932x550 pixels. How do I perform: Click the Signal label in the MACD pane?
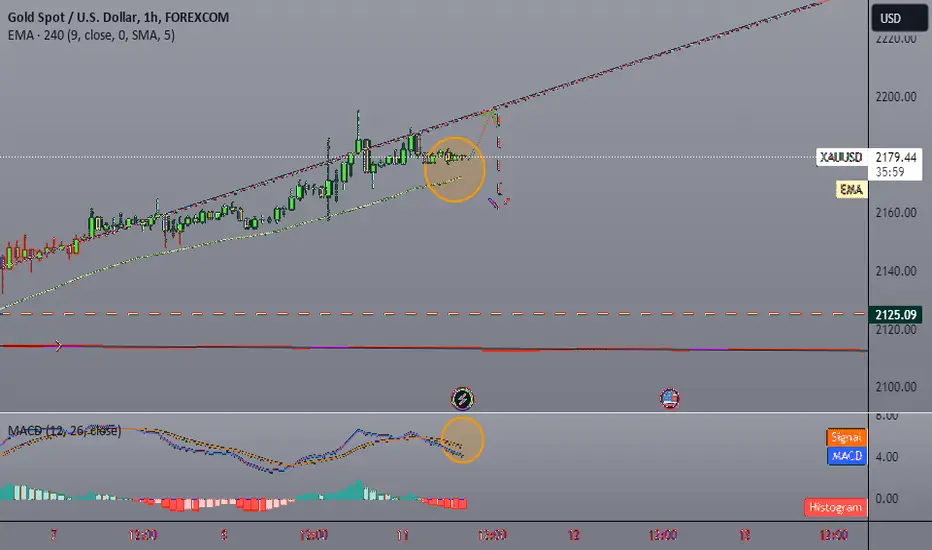pos(846,437)
